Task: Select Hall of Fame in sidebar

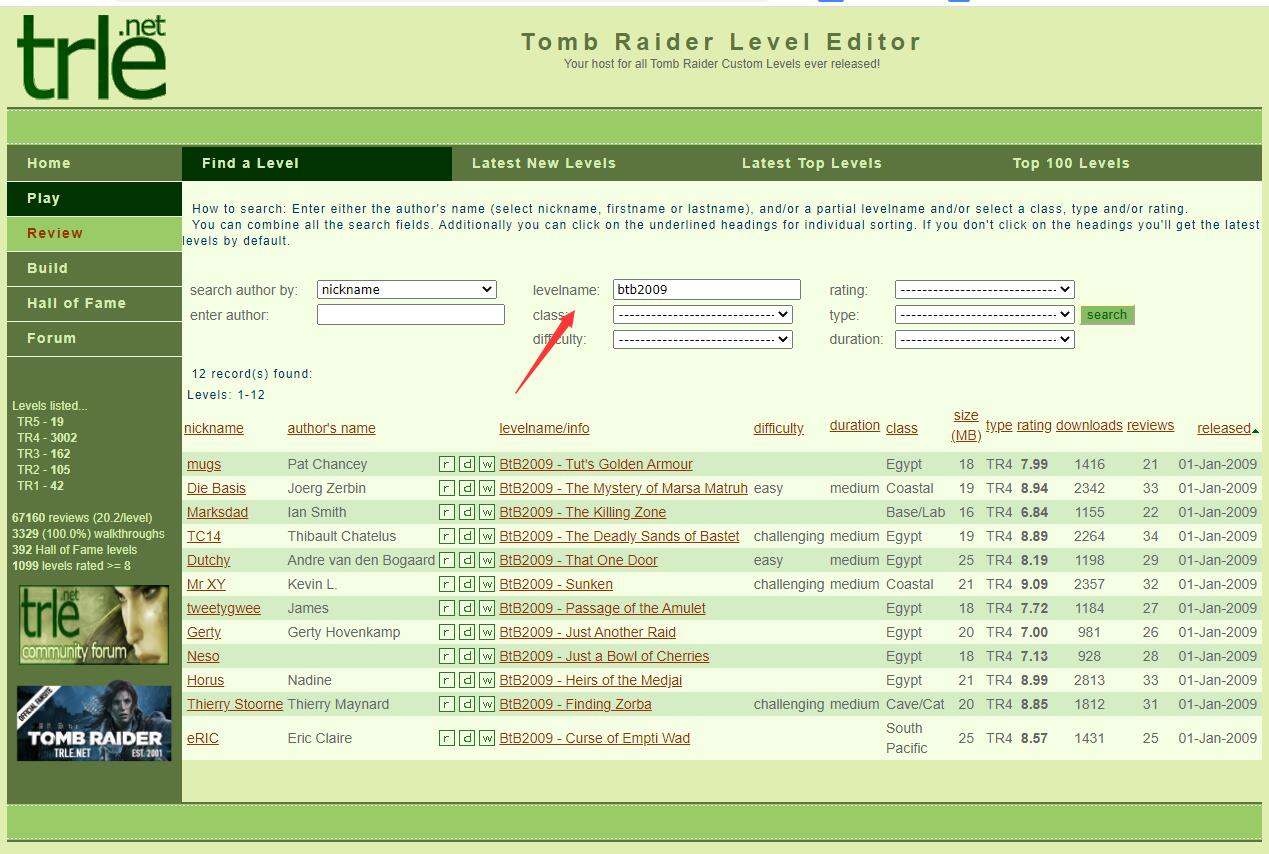Action: point(94,303)
